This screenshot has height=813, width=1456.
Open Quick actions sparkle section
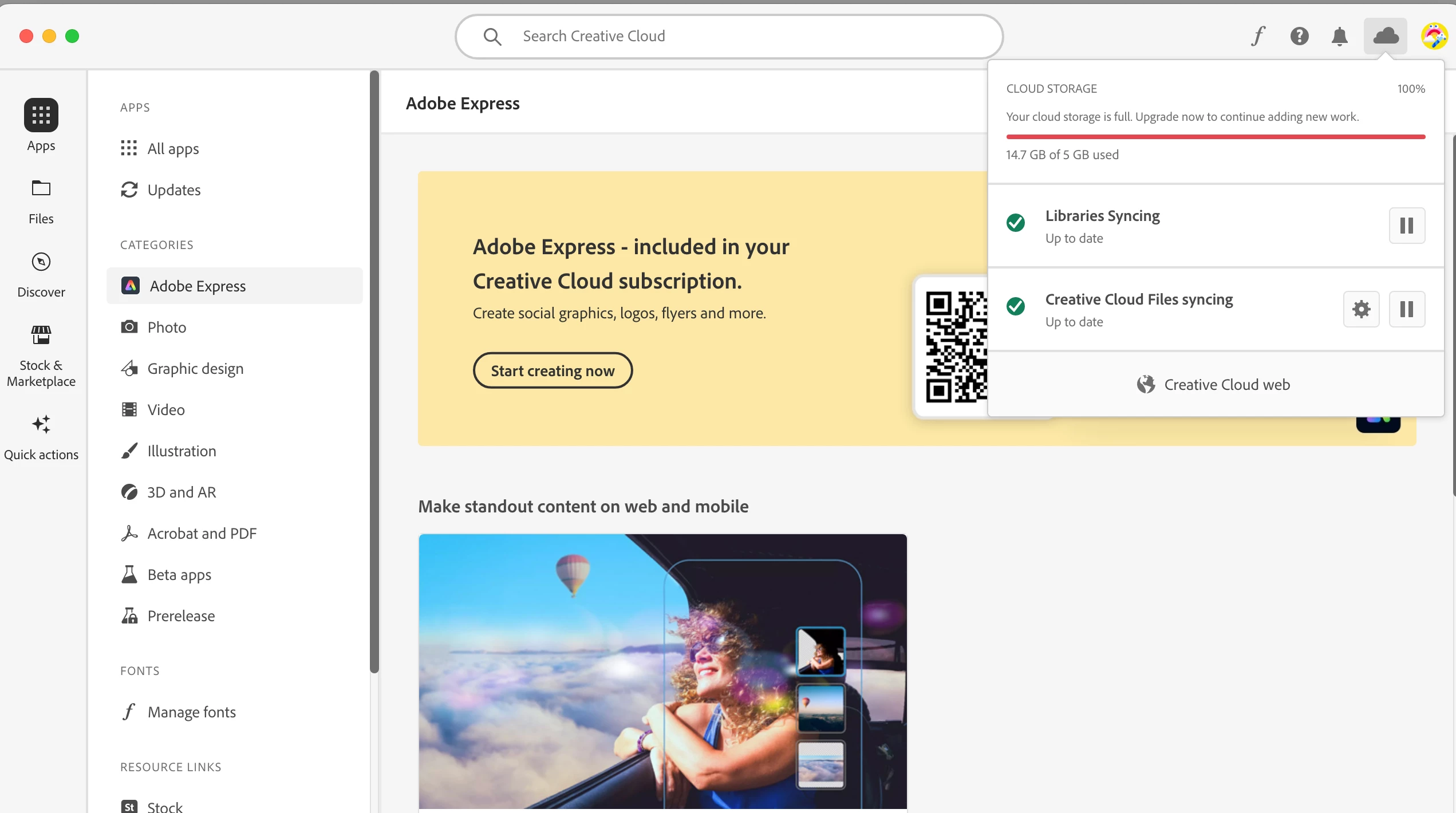41,437
